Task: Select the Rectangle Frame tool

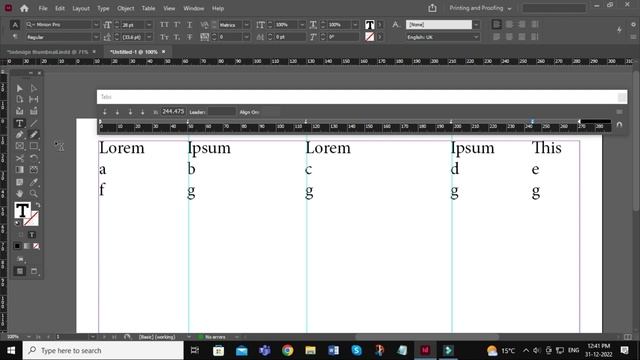Action: [x=19, y=146]
